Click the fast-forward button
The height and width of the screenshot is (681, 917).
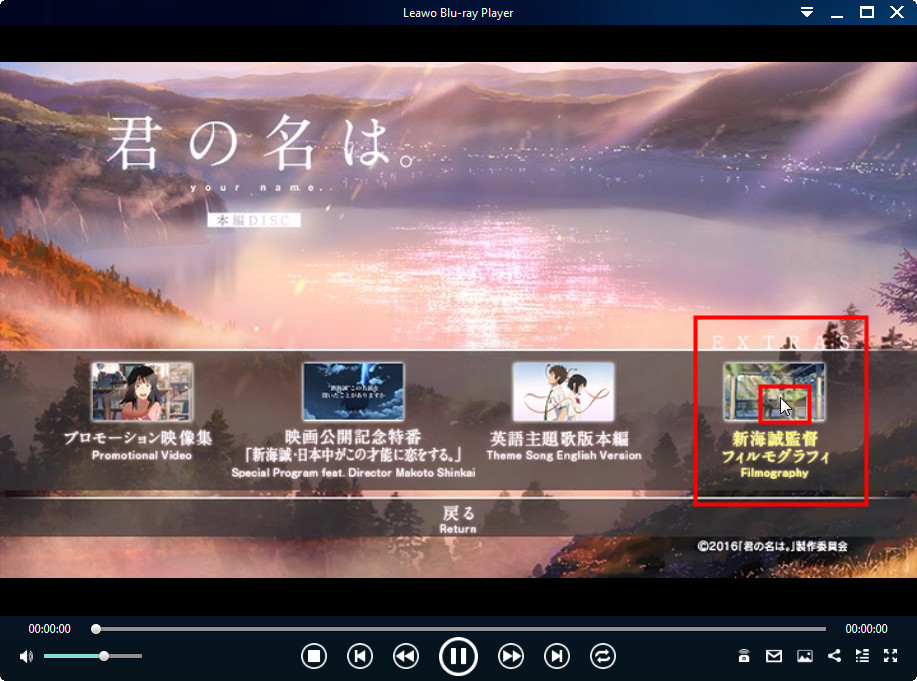(511, 656)
